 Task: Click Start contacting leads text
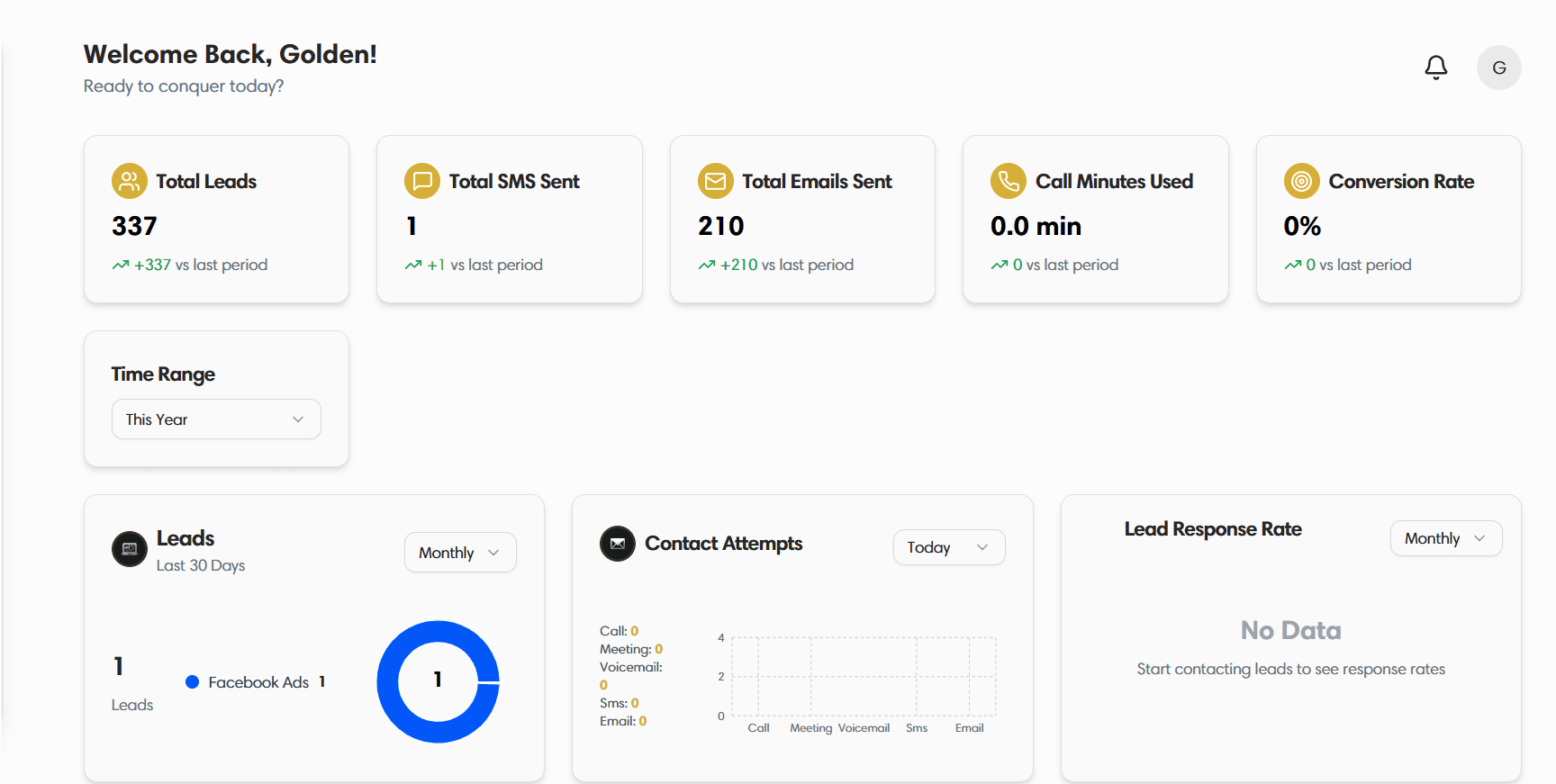(1290, 669)
